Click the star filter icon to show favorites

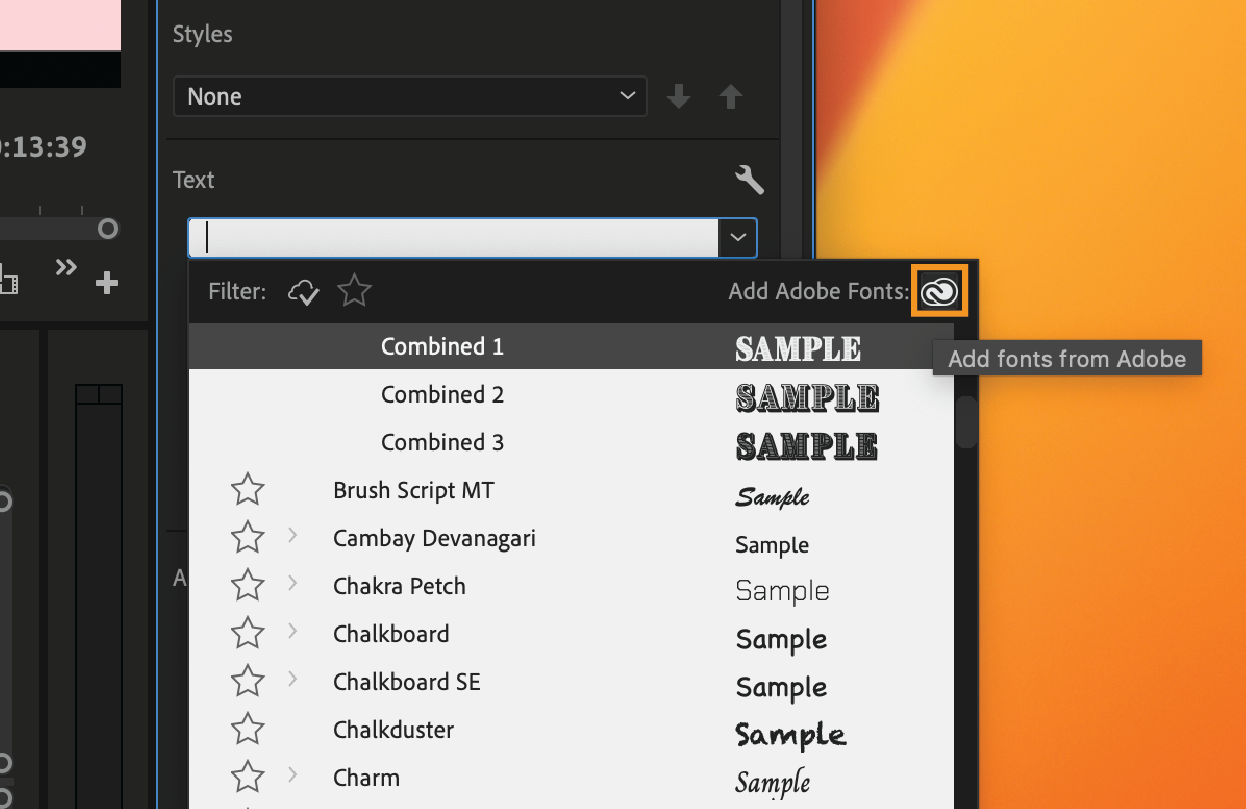(x=354, y=291)
